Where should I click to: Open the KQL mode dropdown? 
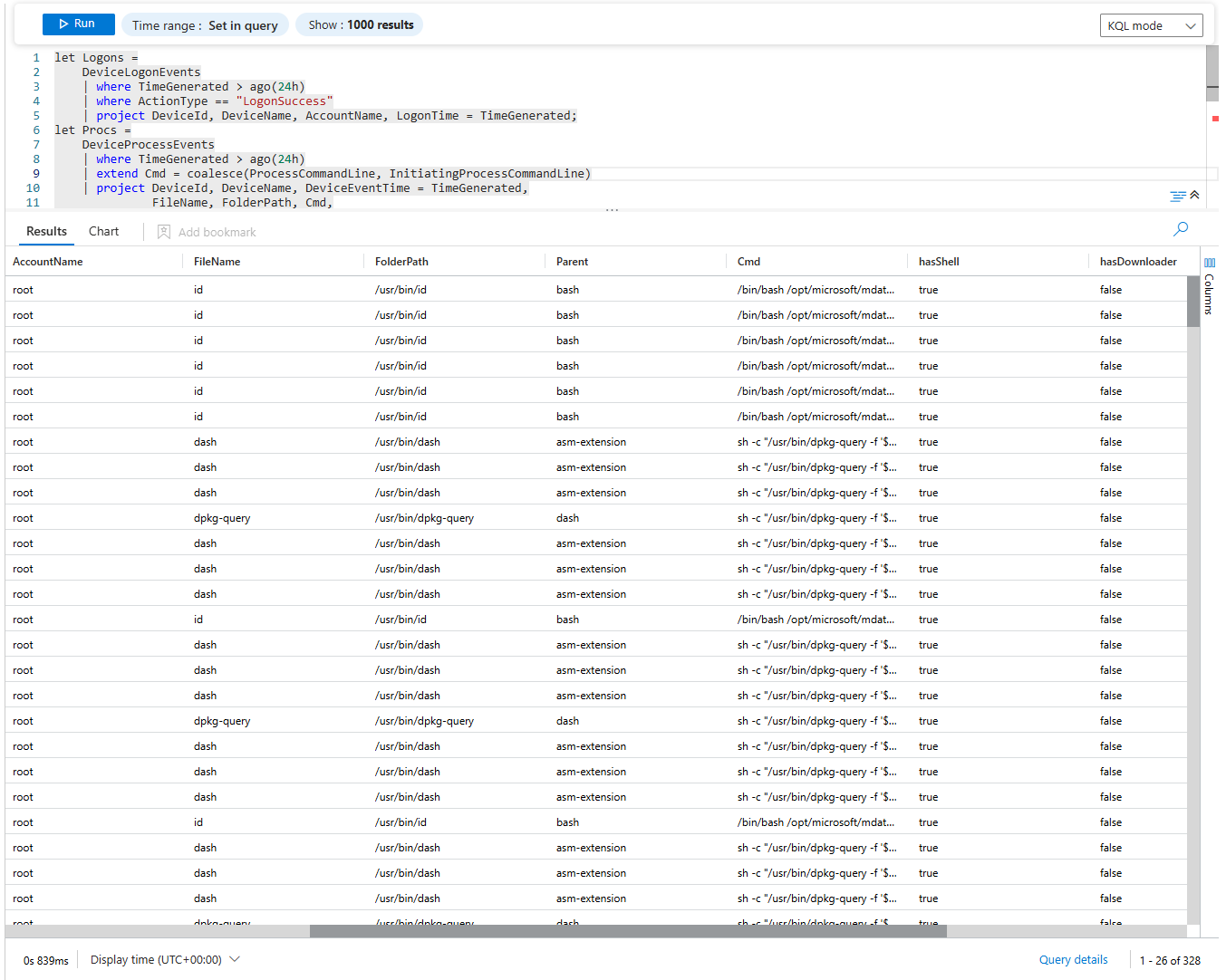pyautogui.click(x=1151, y=25)
